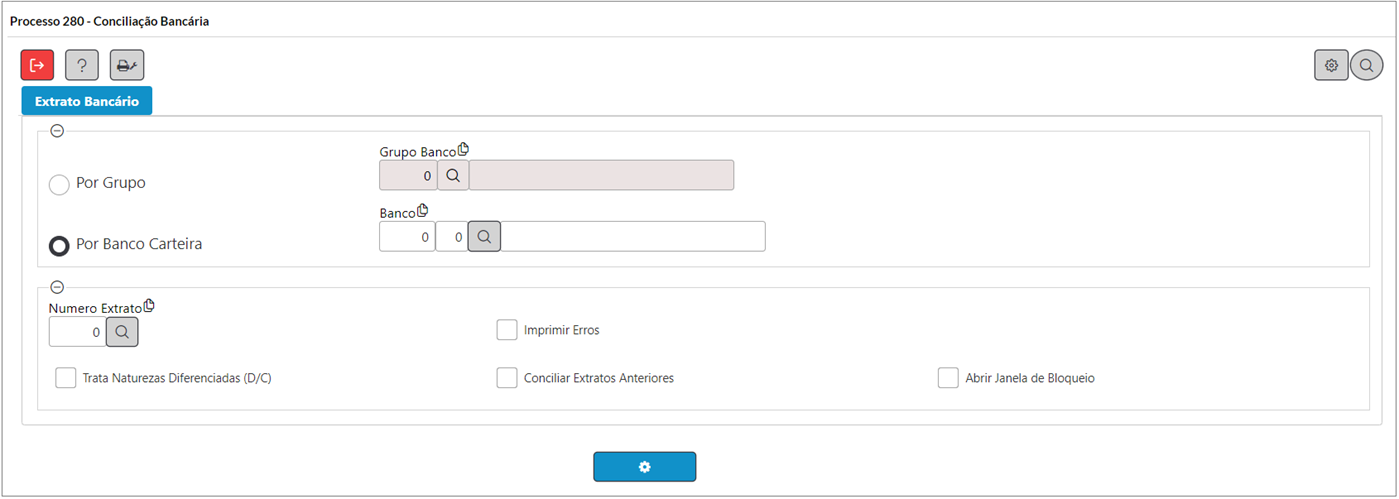Enable Abrir Janela de Bloqueio
Screen dimensions: 1399x499
[x=948, y=378]
